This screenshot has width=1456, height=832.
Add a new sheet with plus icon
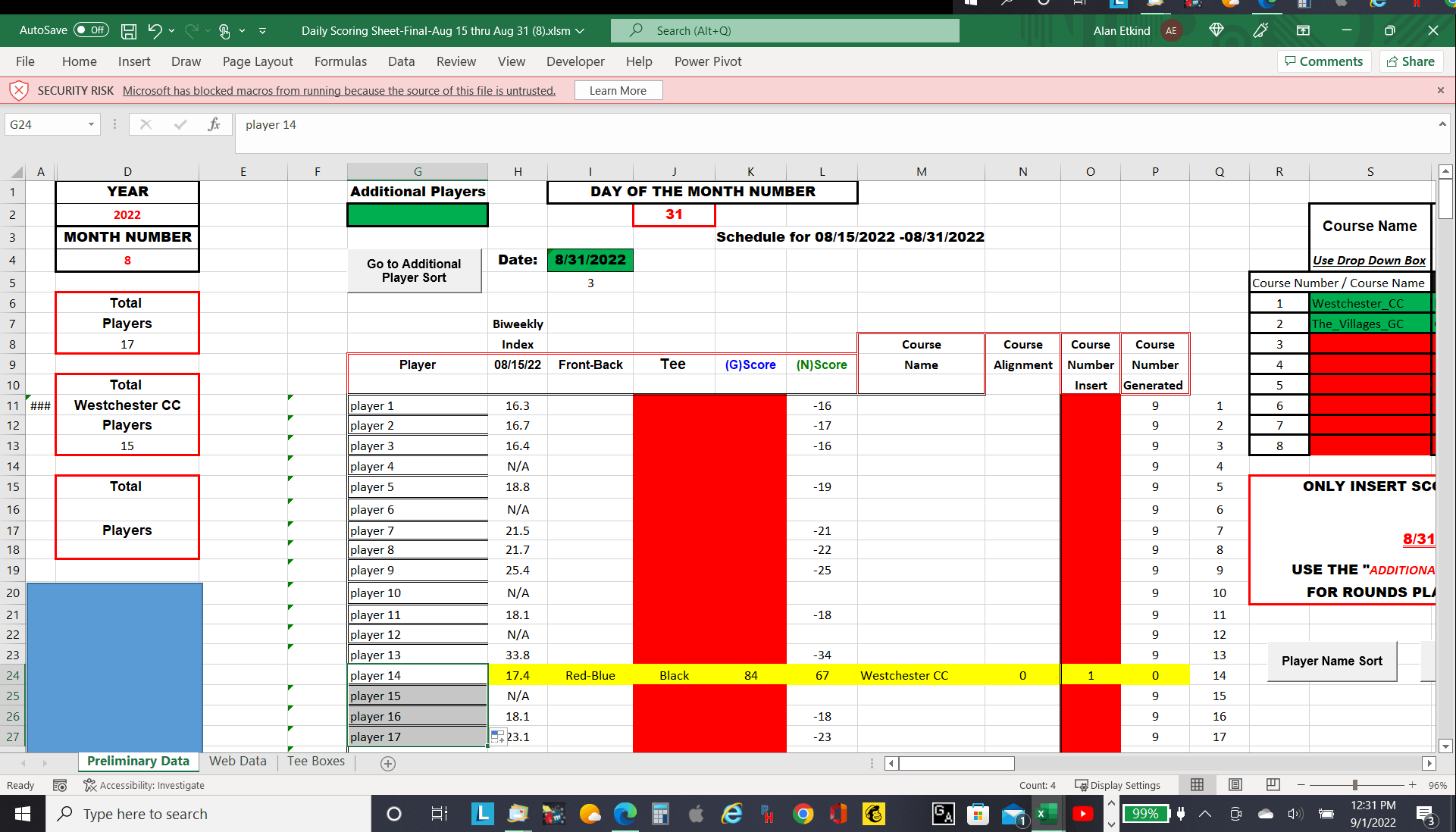tap(388, 764)
